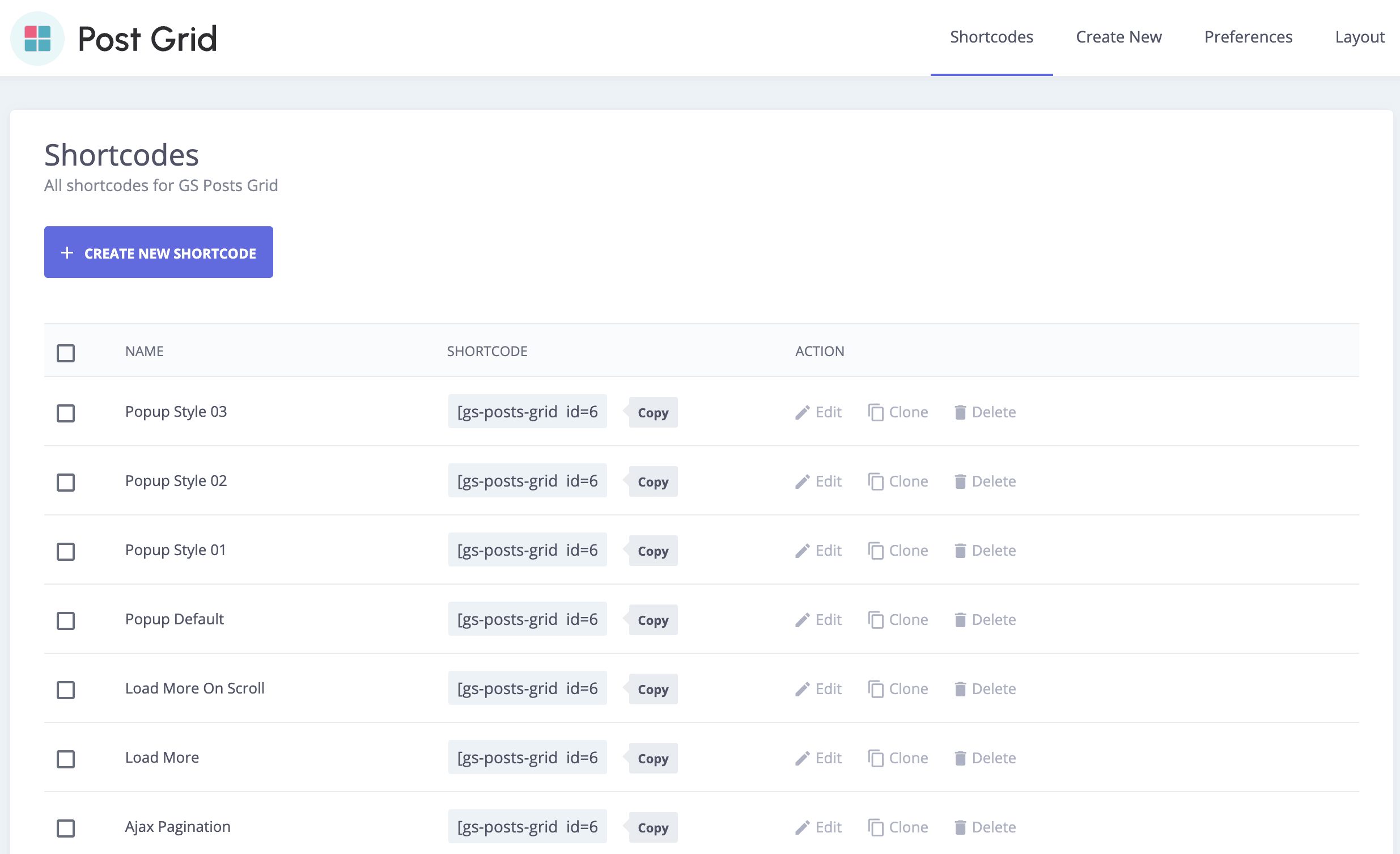Click the SHORTCODE column header
This screenshot has height=854, width=1400.
click(487, 352)
